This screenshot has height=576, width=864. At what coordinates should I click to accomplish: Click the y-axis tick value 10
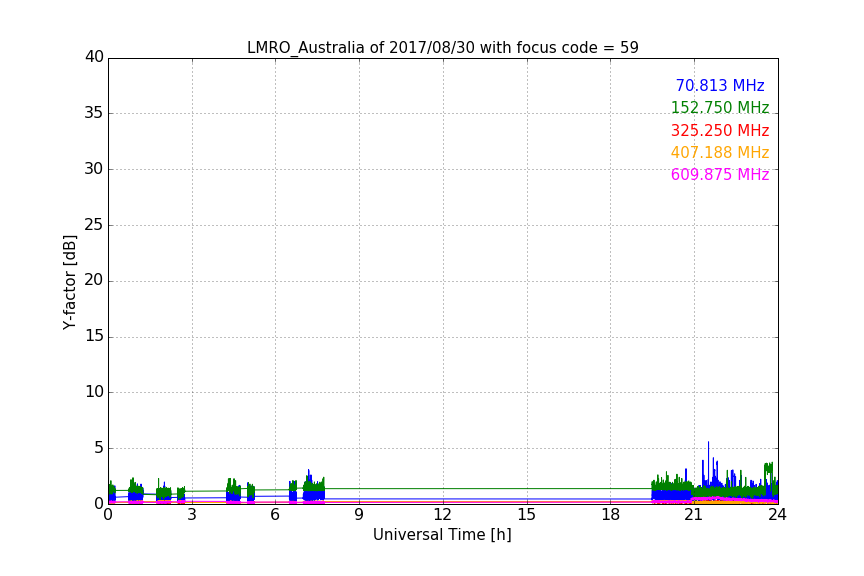[94, 392]
